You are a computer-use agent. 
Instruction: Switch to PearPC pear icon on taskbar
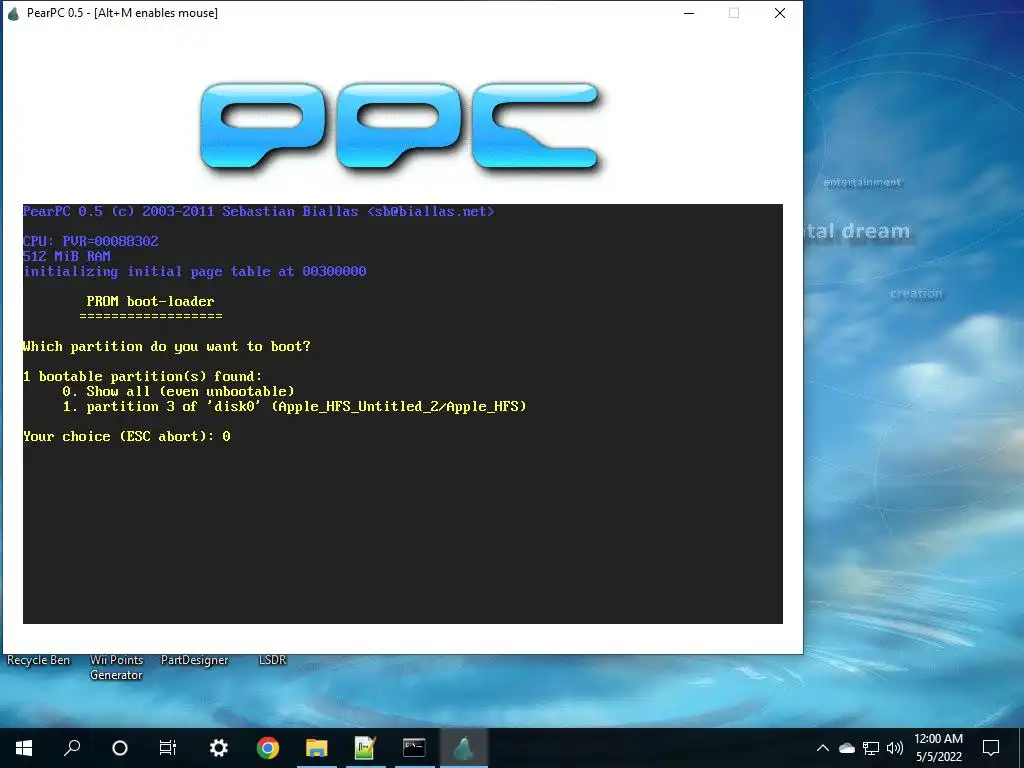coord(464,748)
